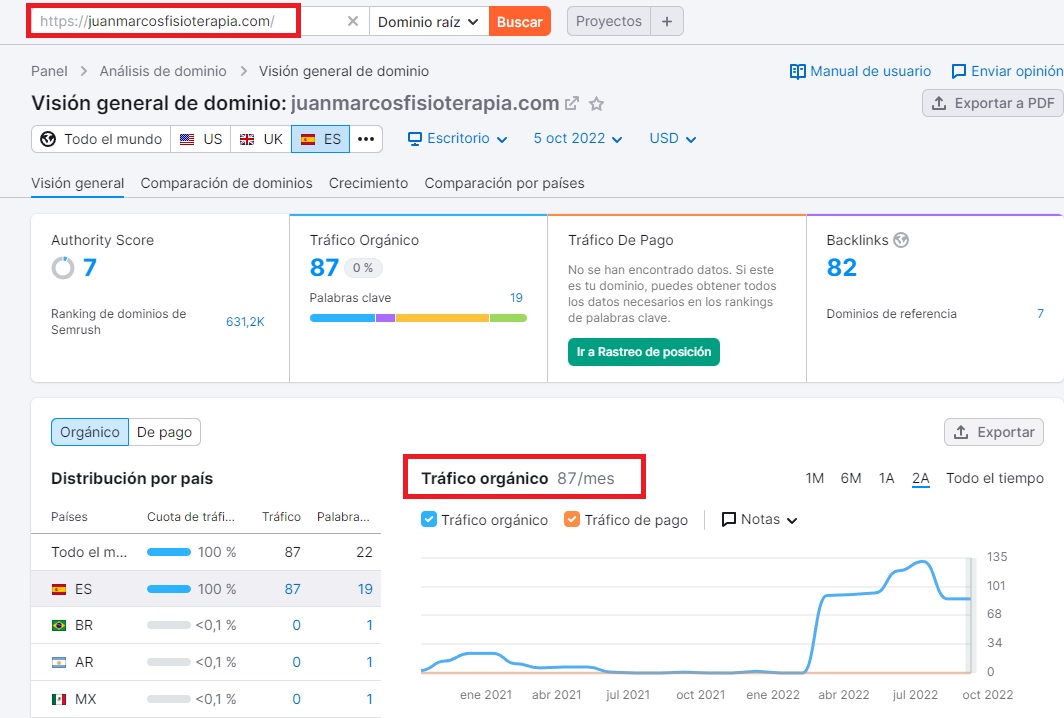The image size is (1064, 718).
Task: Click the plus icon next to Proyectos
Action: [667, 21]
